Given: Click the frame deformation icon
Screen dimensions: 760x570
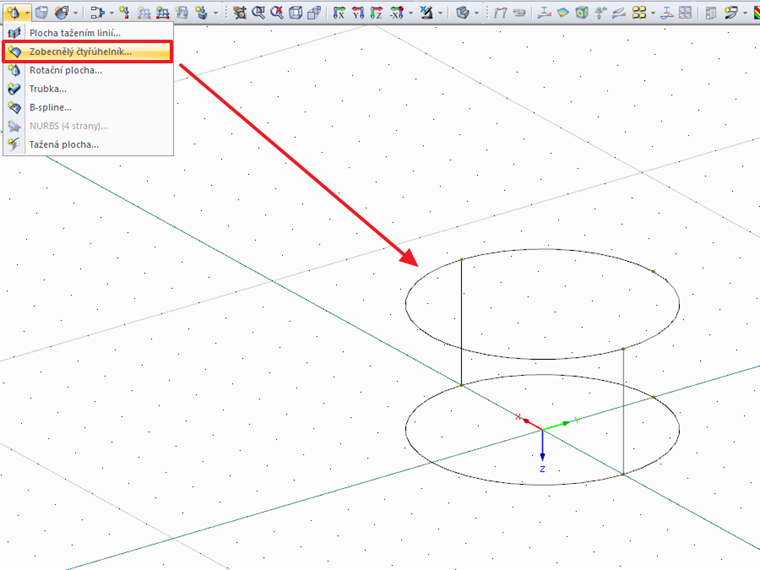Looking at the screenshot, I should tap(500, 12).
